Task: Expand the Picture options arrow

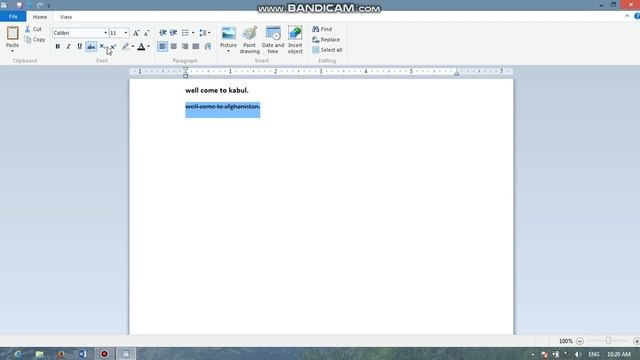Action: [x=228, y=51]
